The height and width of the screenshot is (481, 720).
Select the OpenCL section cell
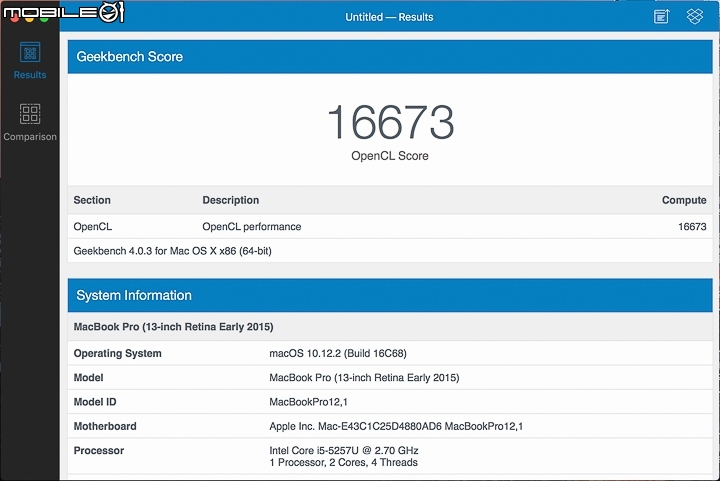[x=93, y=227]
